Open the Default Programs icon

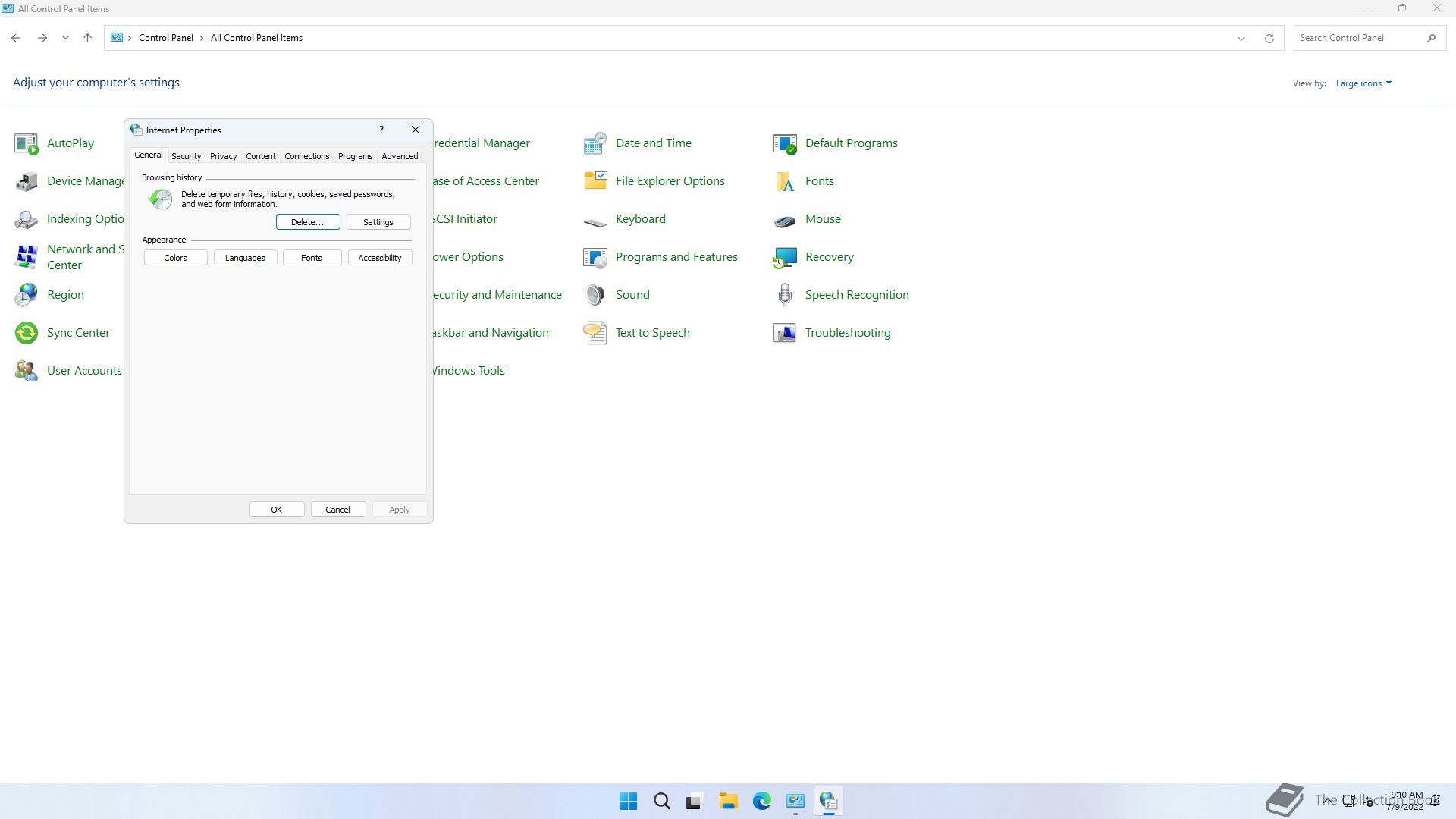pyautogui.click(x=785, y=143)
